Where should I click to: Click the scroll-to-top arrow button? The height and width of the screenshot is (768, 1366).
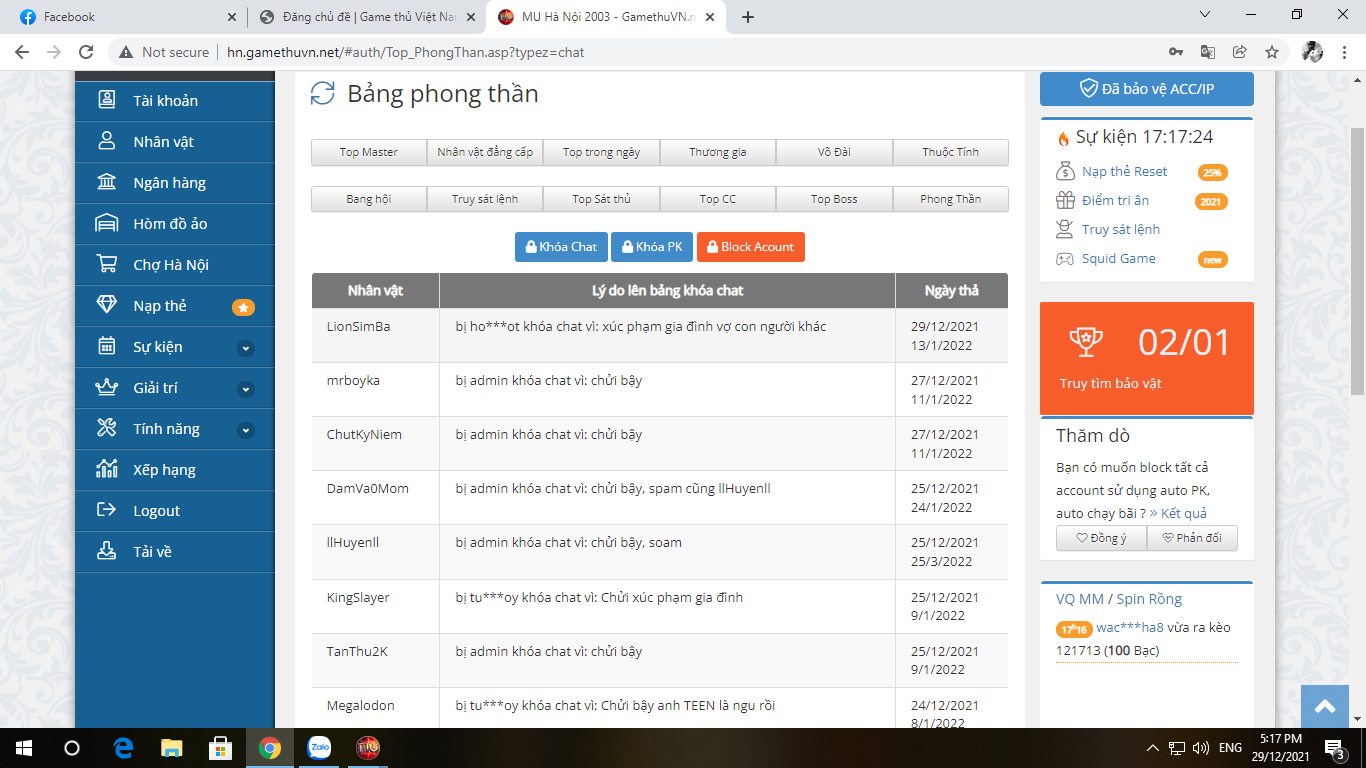tap(1325, 707)
